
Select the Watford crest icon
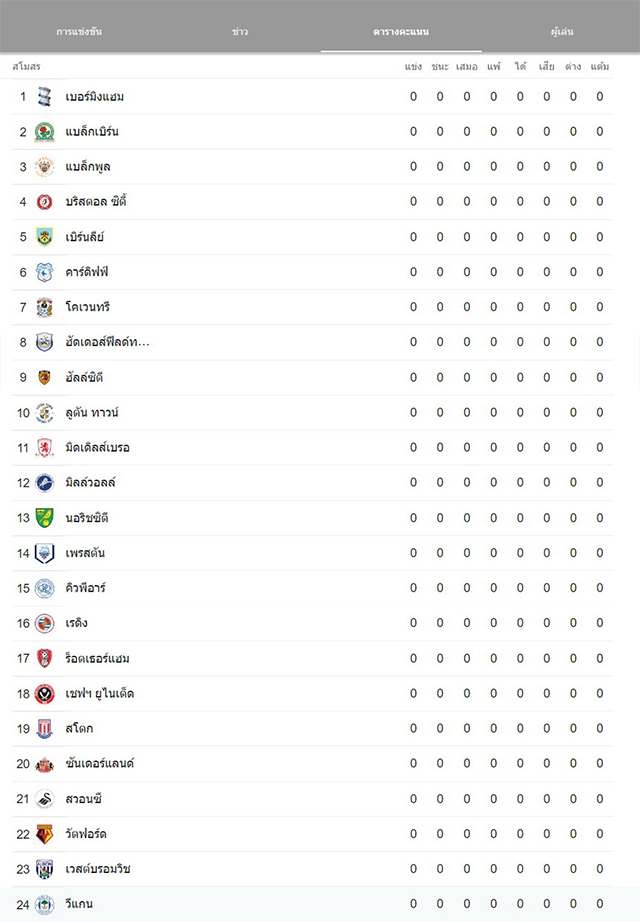click(x=44, y=834)
